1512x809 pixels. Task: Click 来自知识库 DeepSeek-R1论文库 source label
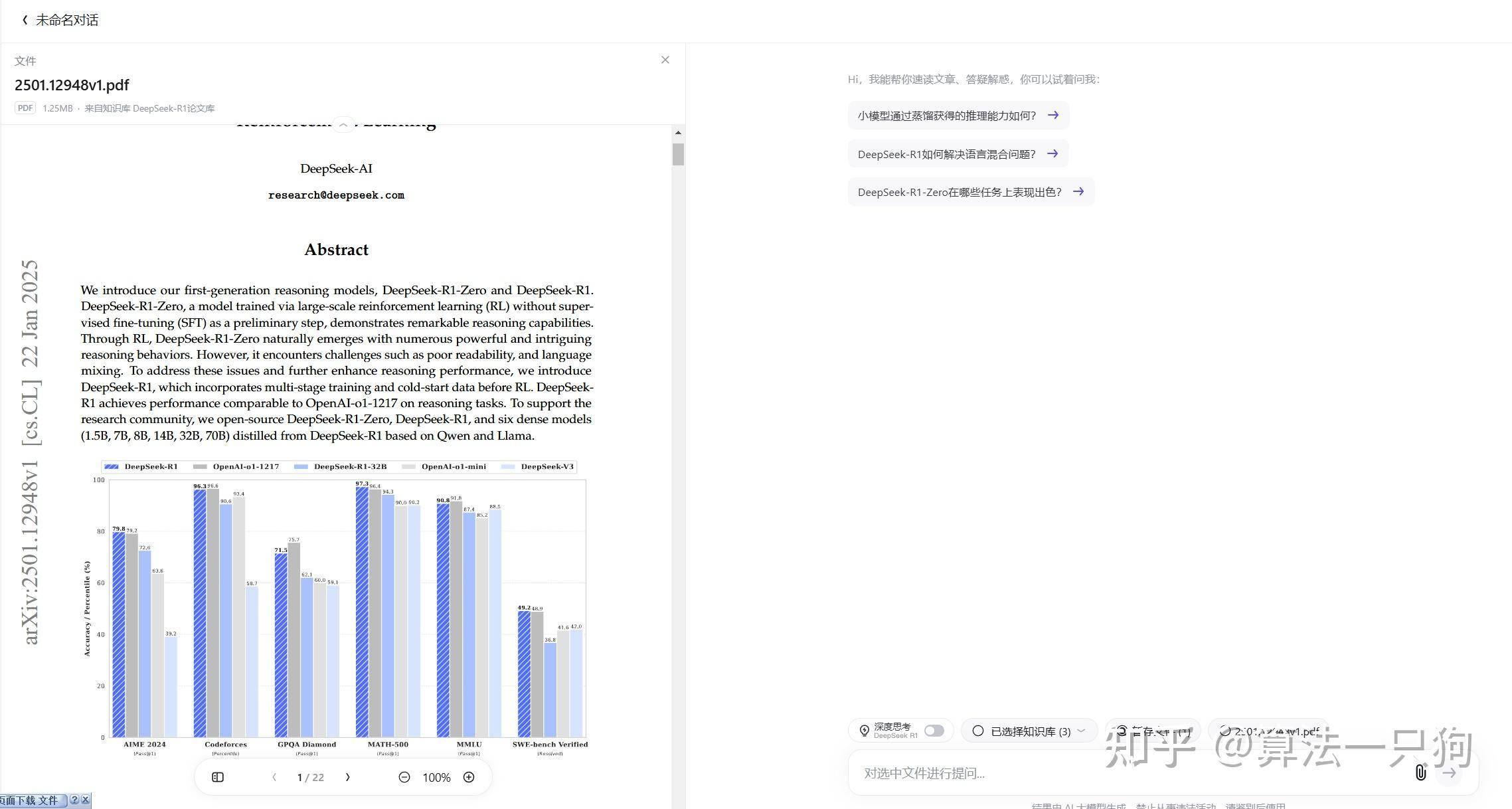pyautogui.click(x=149, y=108)
